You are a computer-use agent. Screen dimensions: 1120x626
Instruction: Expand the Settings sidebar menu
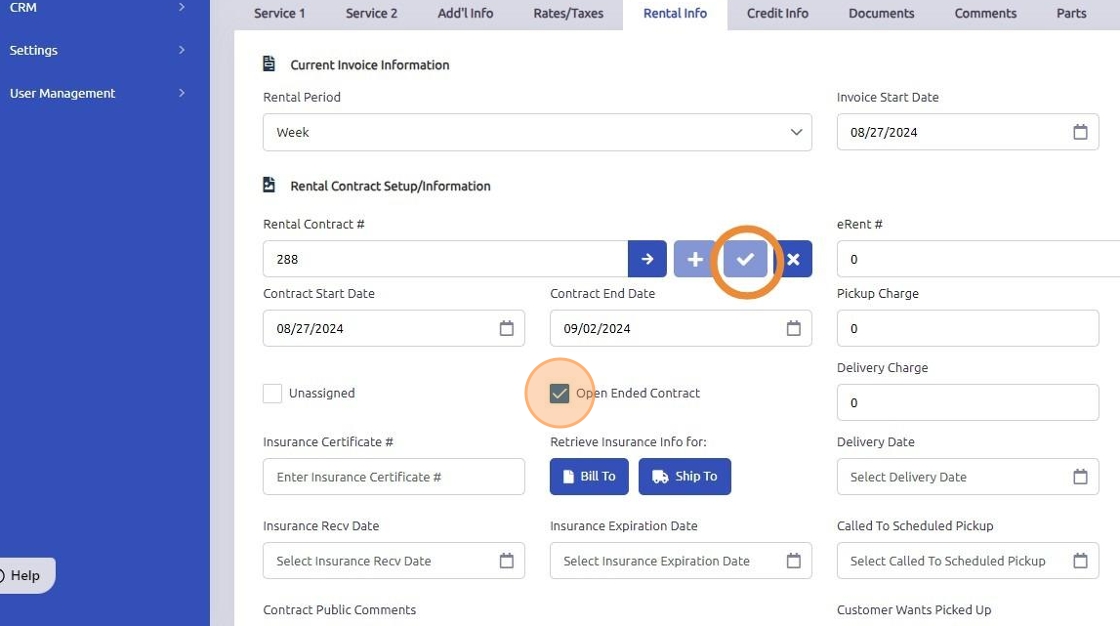click(97, 50)
